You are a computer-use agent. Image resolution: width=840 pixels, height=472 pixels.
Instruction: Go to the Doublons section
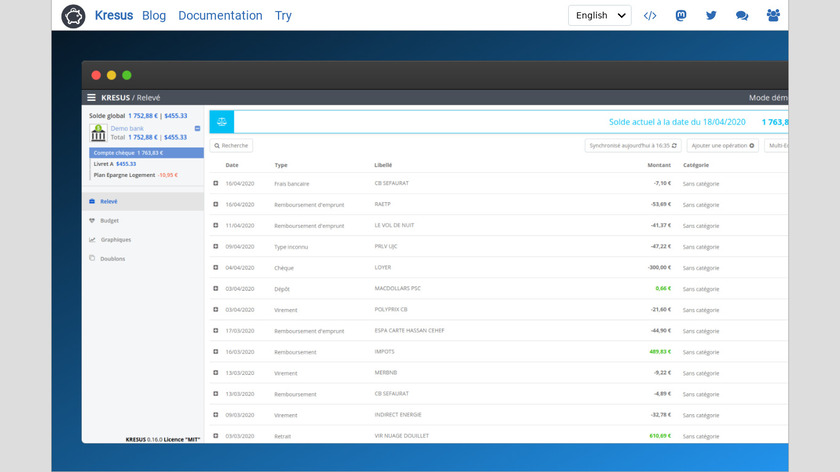coord(112,258)
